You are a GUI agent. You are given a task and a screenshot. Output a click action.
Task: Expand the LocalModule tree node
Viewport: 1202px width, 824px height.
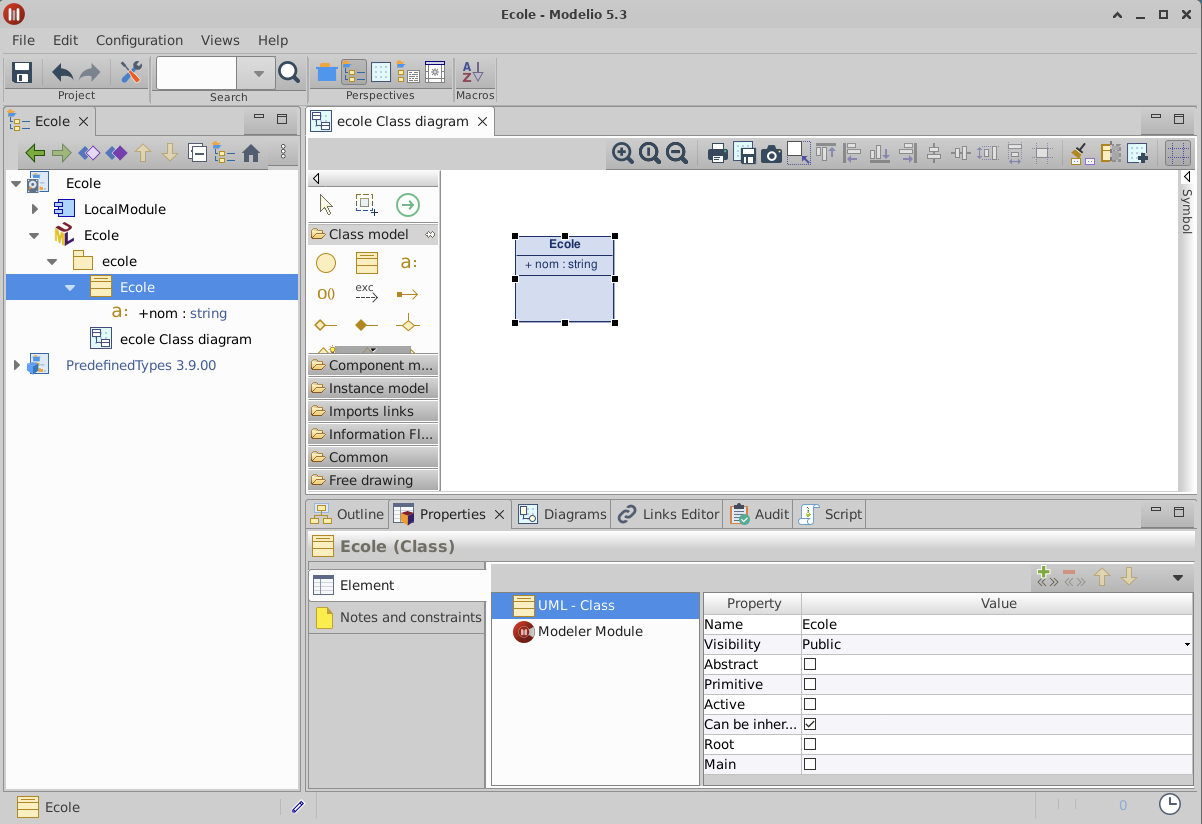[x=35, y=209]
